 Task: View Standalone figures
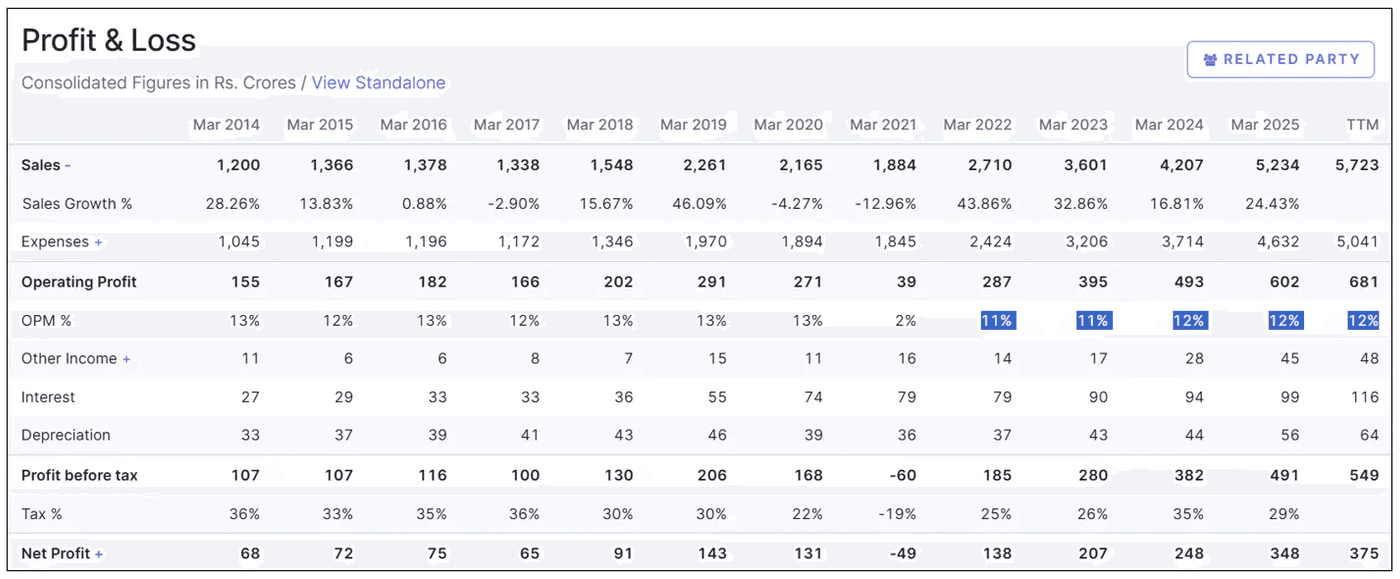click(x=379, y=83)
